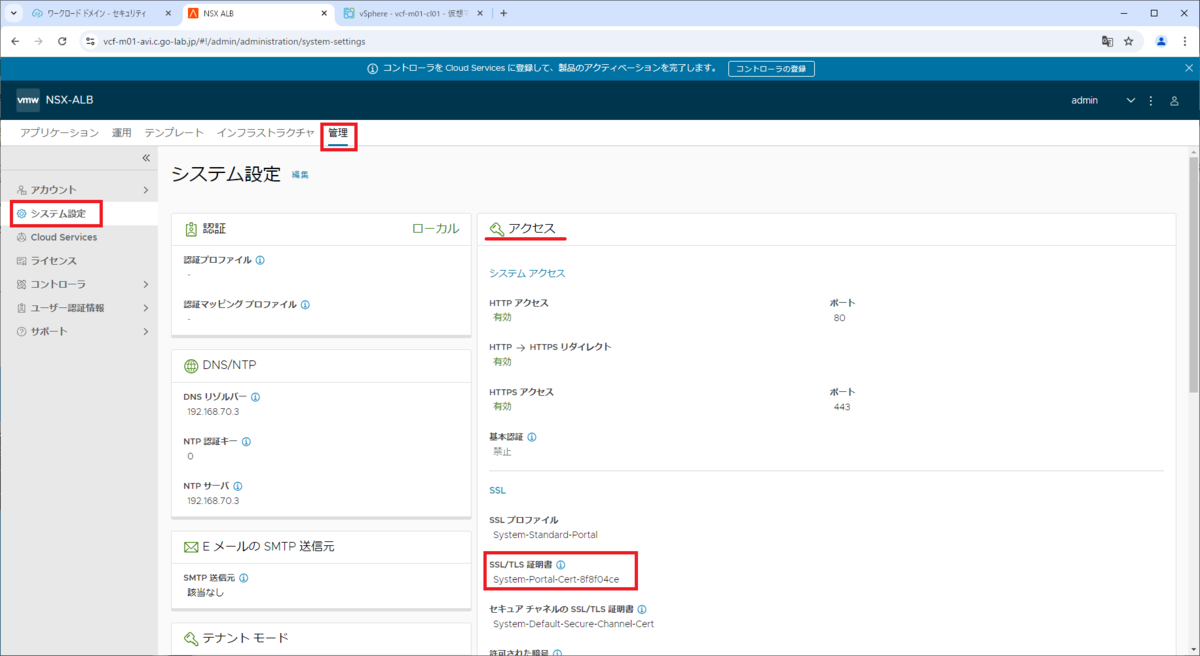The width and height of the screenshot is (1200, 656).
Task: Select the 管理 top menu
Action: pyautogui.click(x=338, y=133)
